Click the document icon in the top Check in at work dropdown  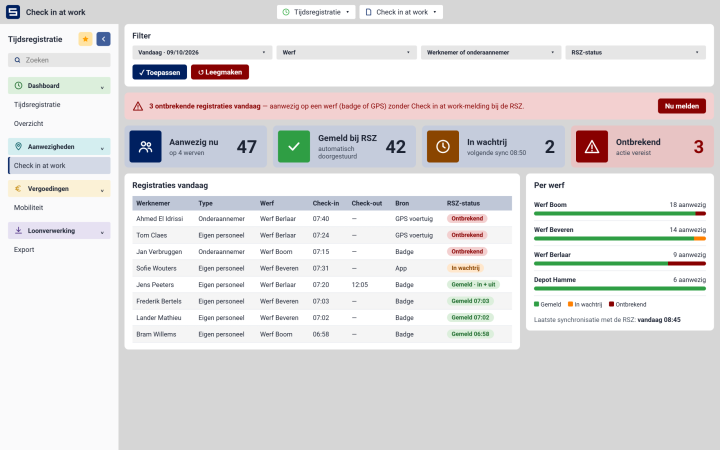coord(368,12)
